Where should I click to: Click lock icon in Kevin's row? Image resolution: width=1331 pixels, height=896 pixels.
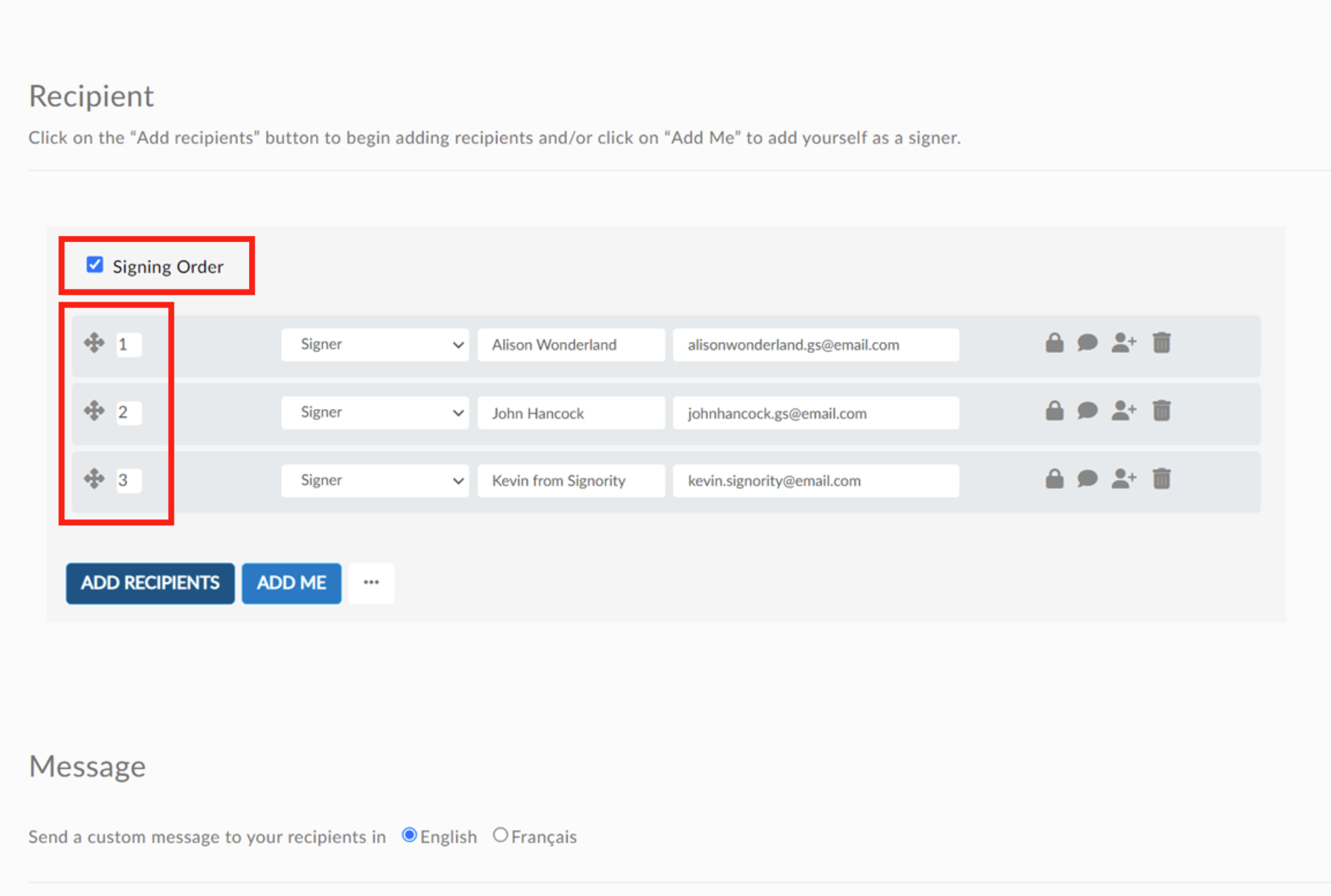tap(1054, 479)
